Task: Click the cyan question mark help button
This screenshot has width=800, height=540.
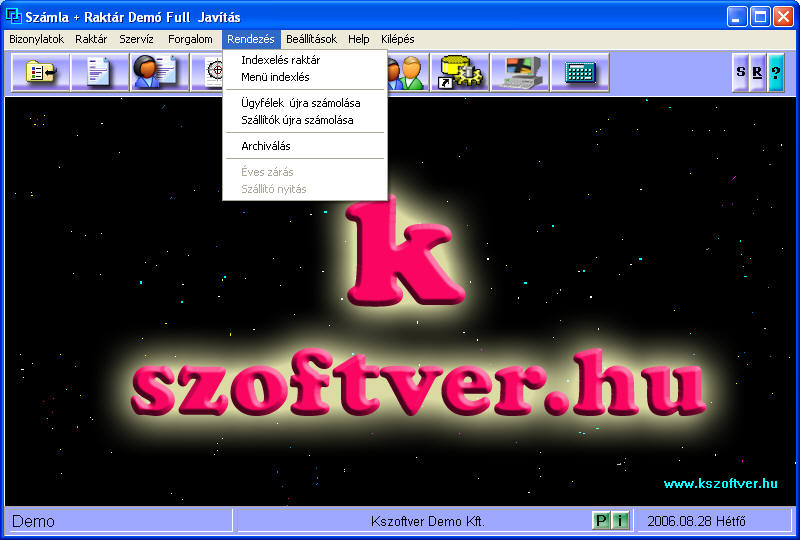Action: 776,72
